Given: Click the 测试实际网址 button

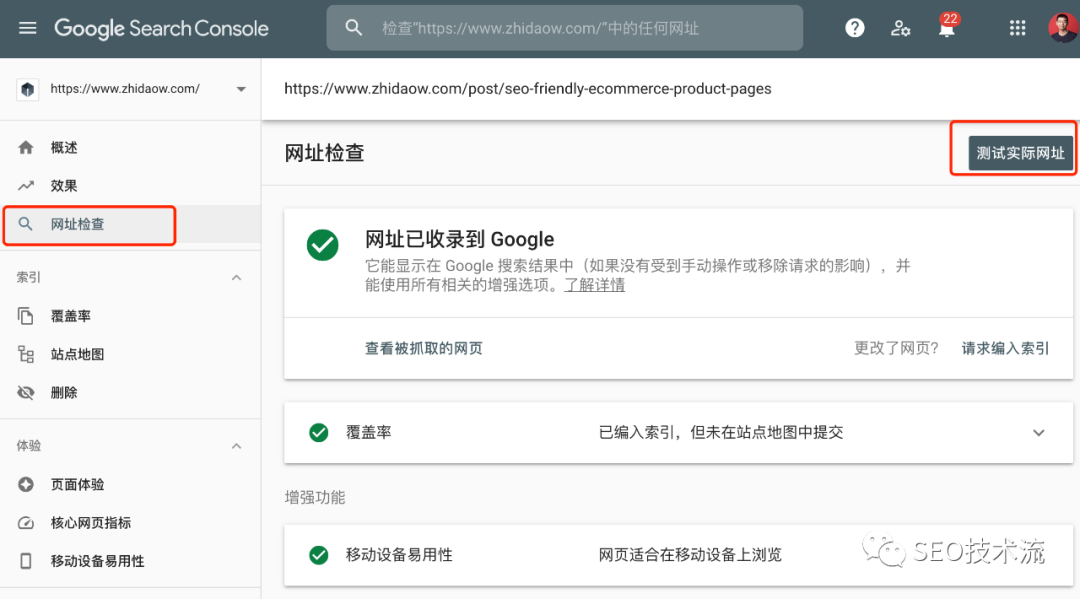Looking at the screenshot, I should (1020, 154).
